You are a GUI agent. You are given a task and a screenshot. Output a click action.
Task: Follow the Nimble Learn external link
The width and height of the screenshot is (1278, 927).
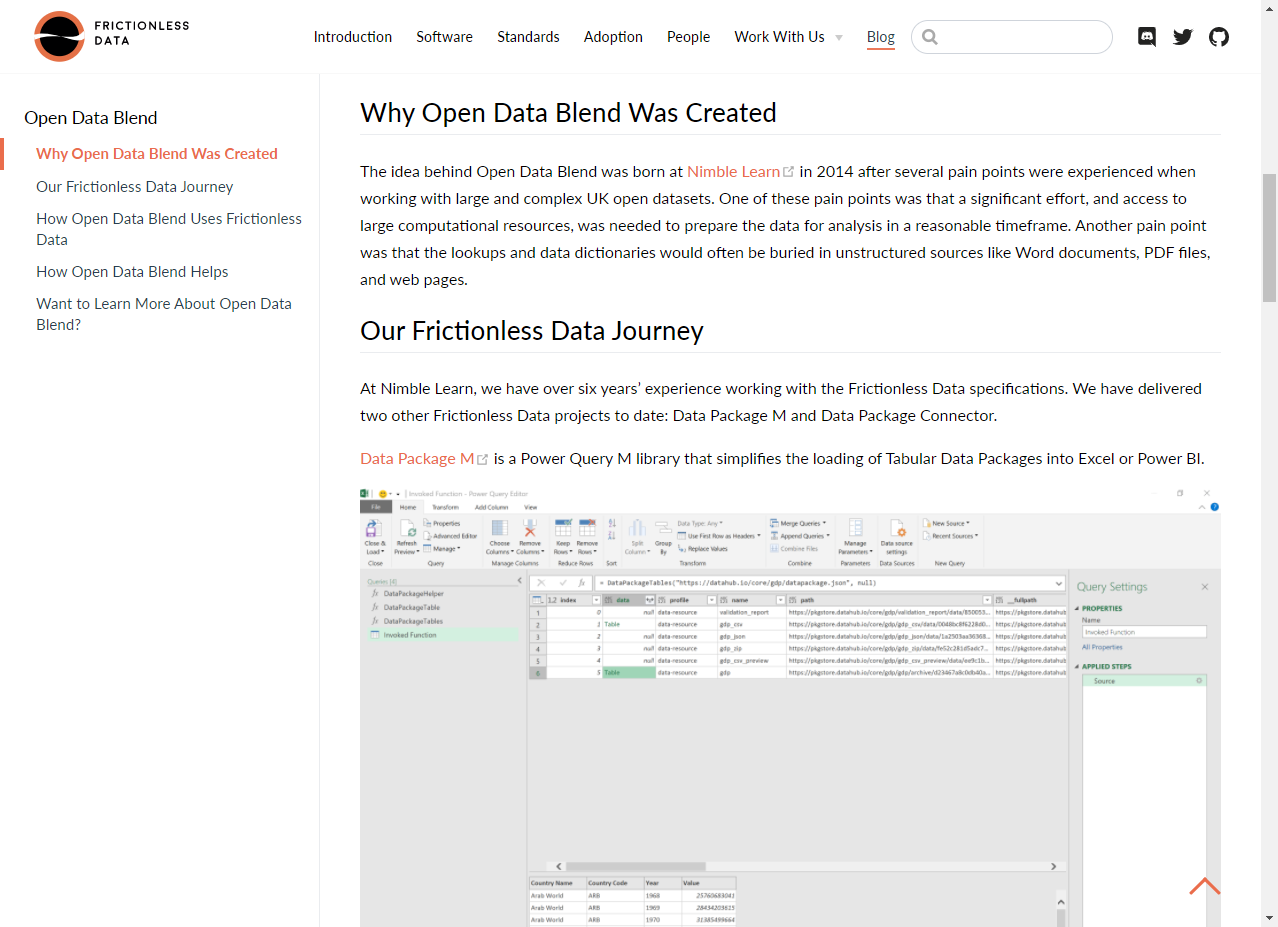pos(740,172)
